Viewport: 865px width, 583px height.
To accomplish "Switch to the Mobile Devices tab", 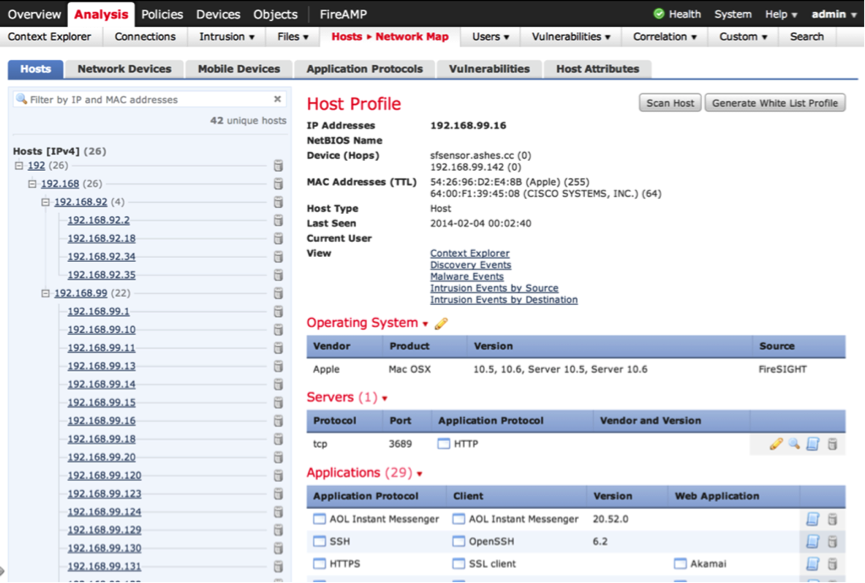I will pyautogui.click(x=239, y=69).
